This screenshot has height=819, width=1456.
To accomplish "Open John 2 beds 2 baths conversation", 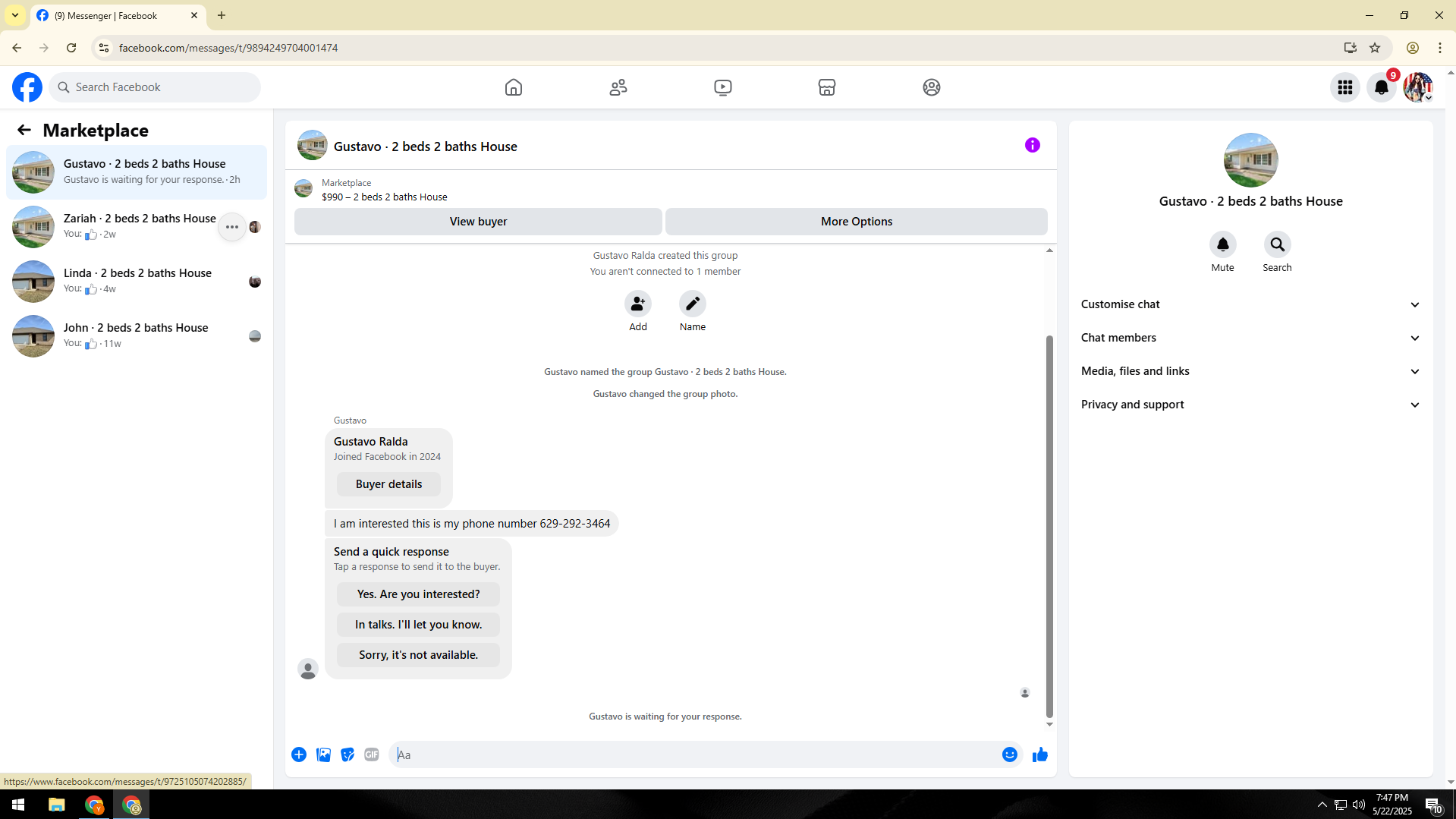I will tap(137, 336).
